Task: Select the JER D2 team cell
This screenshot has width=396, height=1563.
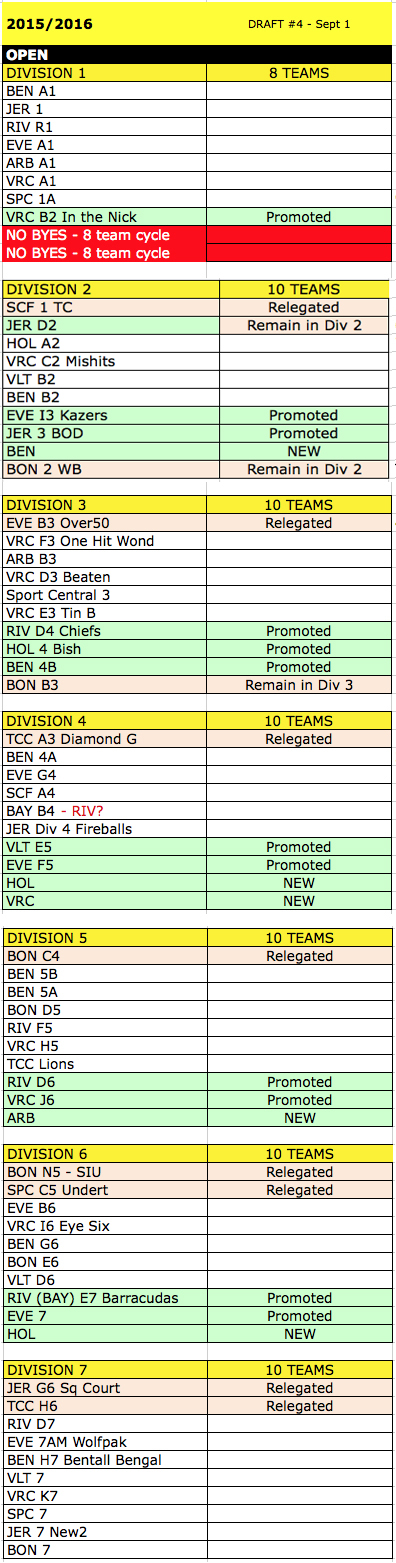Action: tap(111, 325)
